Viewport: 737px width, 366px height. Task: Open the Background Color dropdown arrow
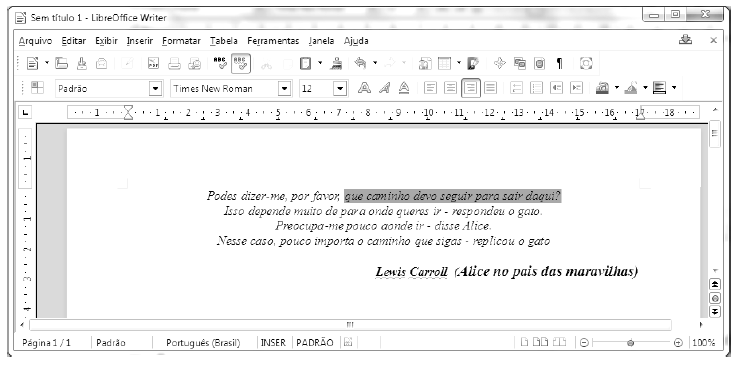(674, 88)
